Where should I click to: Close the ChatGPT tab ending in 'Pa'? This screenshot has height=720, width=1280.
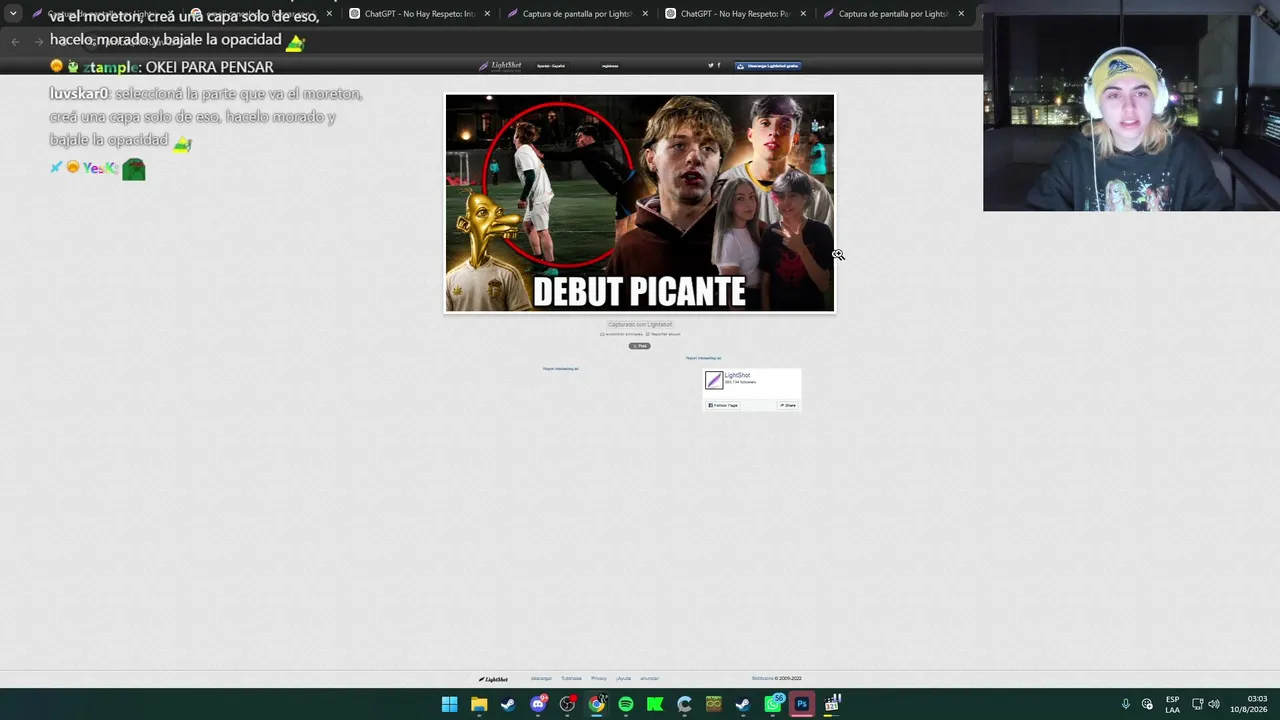pos(803,14)
